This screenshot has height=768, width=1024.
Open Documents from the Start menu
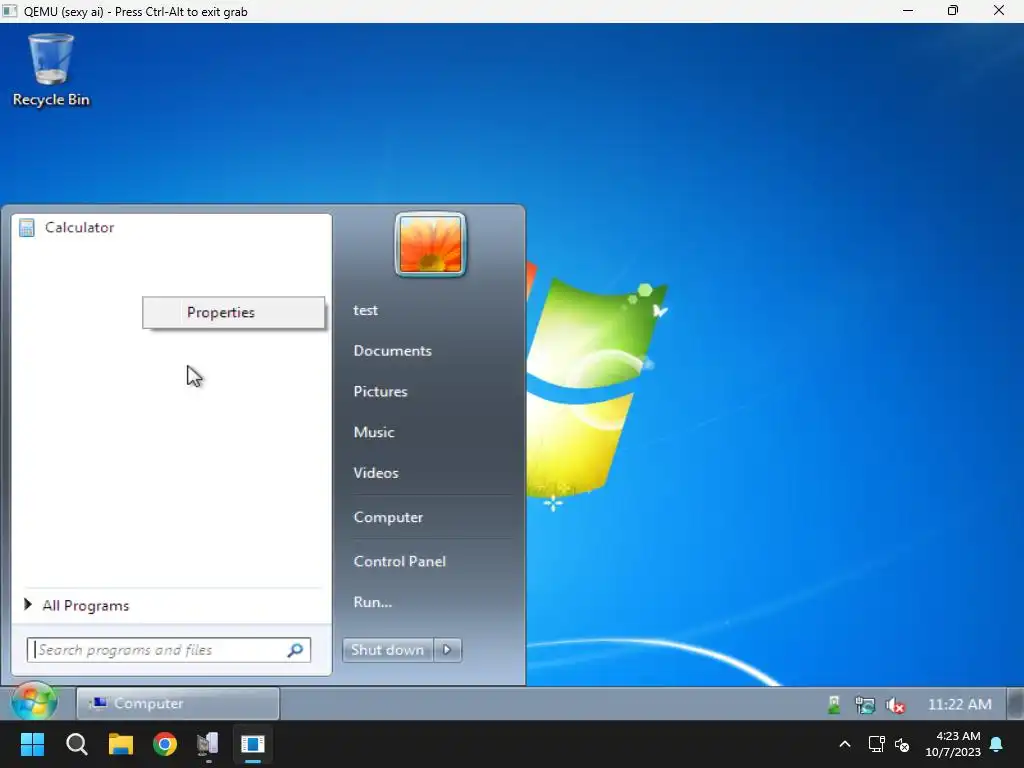click(392, 351)
